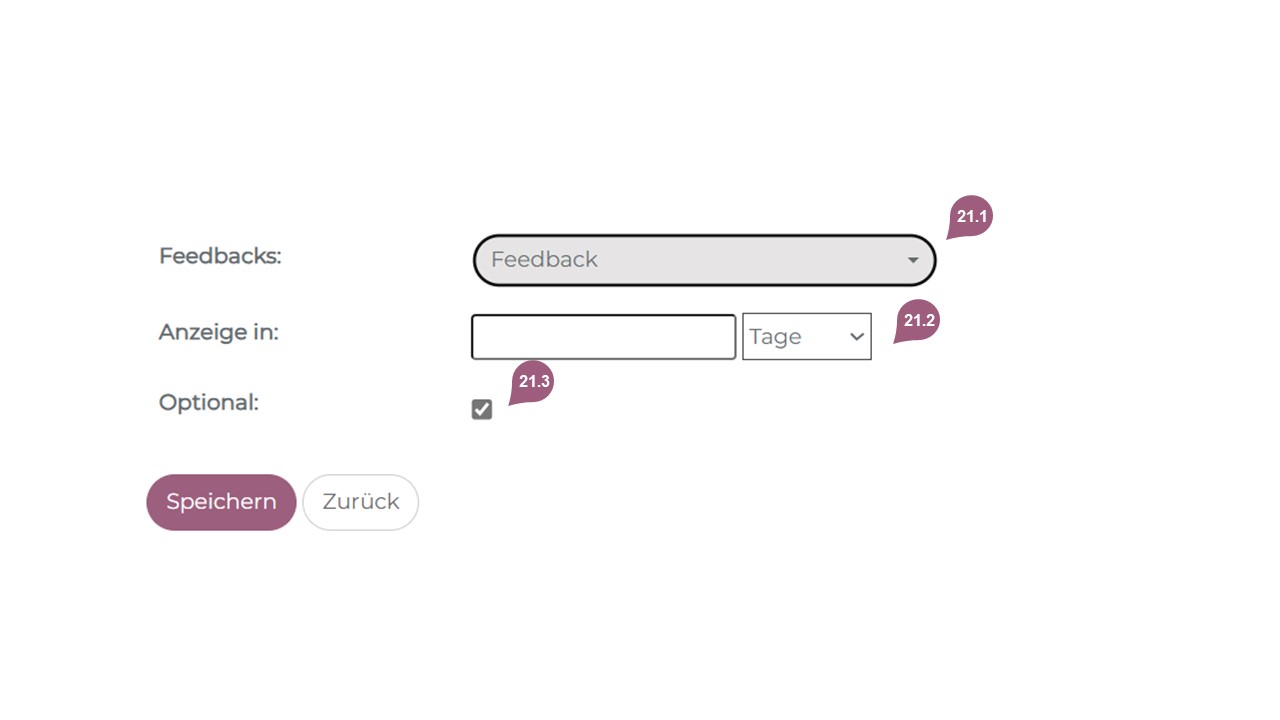Select the word Tage in unit selector
Viewport: 1280px width, 720px height.
tap(776, 337)
